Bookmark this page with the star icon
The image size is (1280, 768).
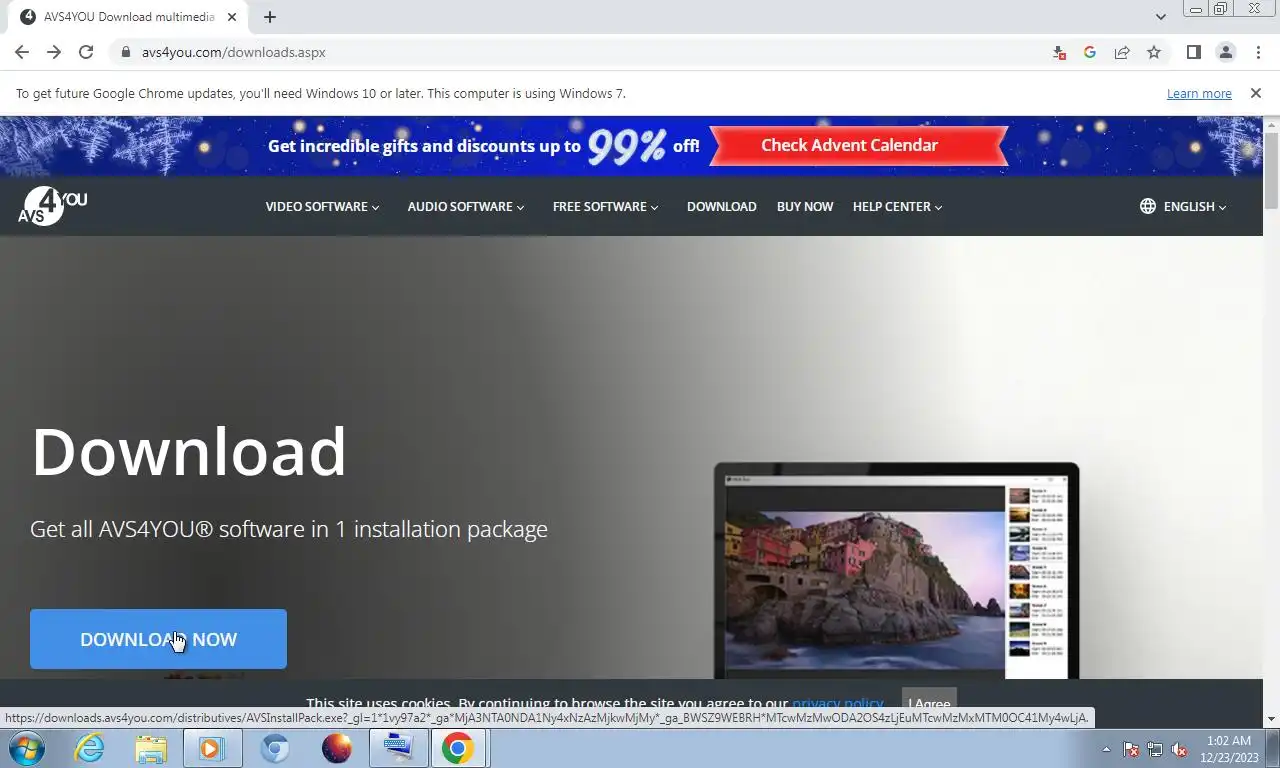click(x=1154, y=52)
